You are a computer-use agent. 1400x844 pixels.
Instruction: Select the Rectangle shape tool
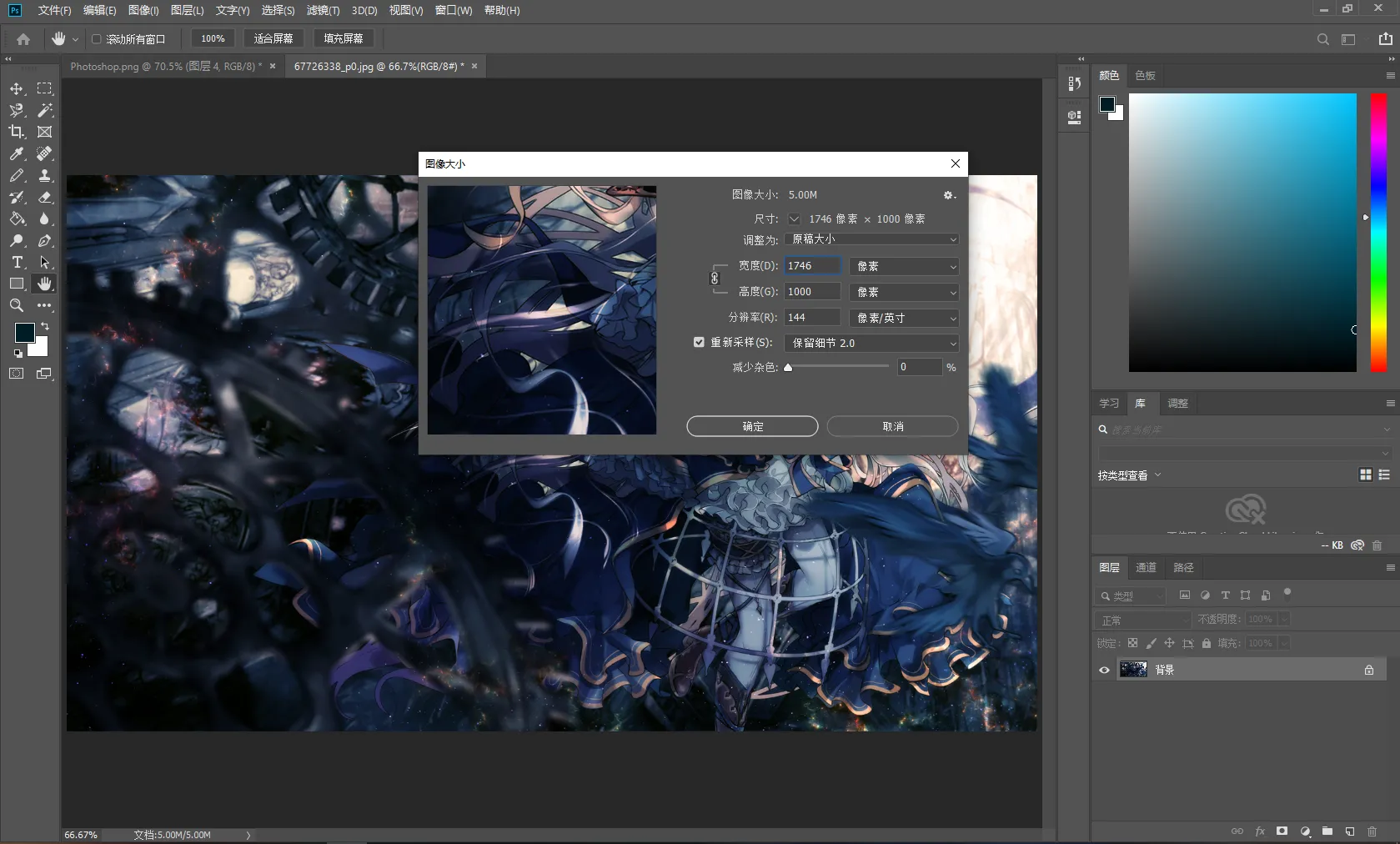tap(17, 284)
